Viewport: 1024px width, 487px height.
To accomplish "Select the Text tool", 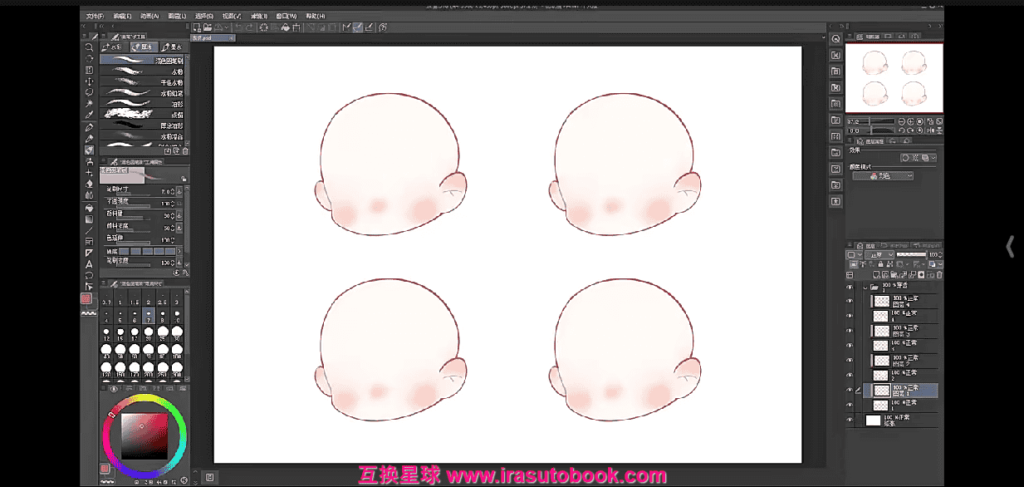I will [x=89, y=263].
